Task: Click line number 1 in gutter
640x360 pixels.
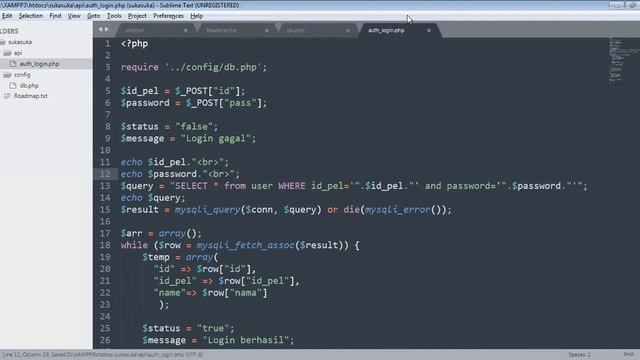Action: tap(108, 44)
